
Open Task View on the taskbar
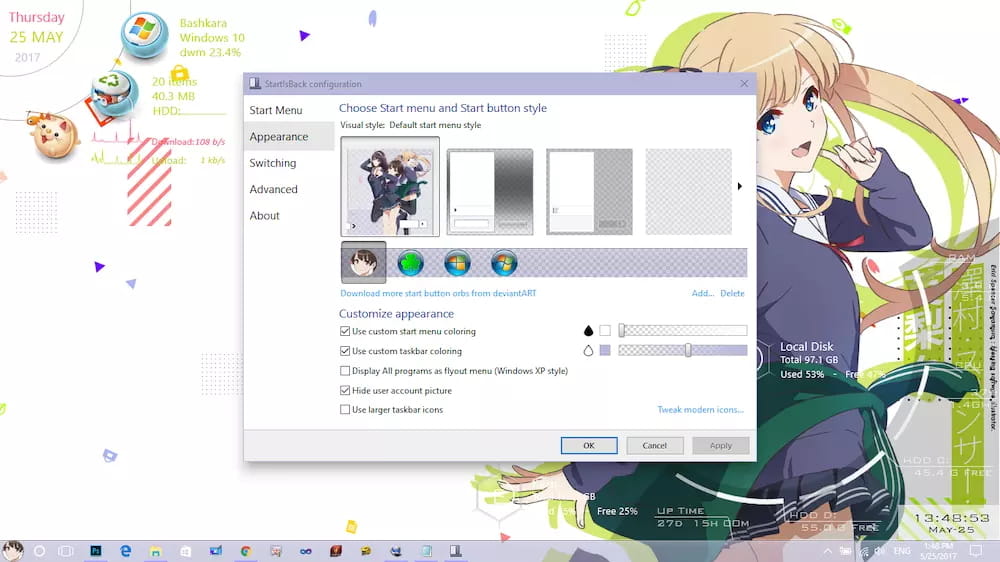point(66,551)
